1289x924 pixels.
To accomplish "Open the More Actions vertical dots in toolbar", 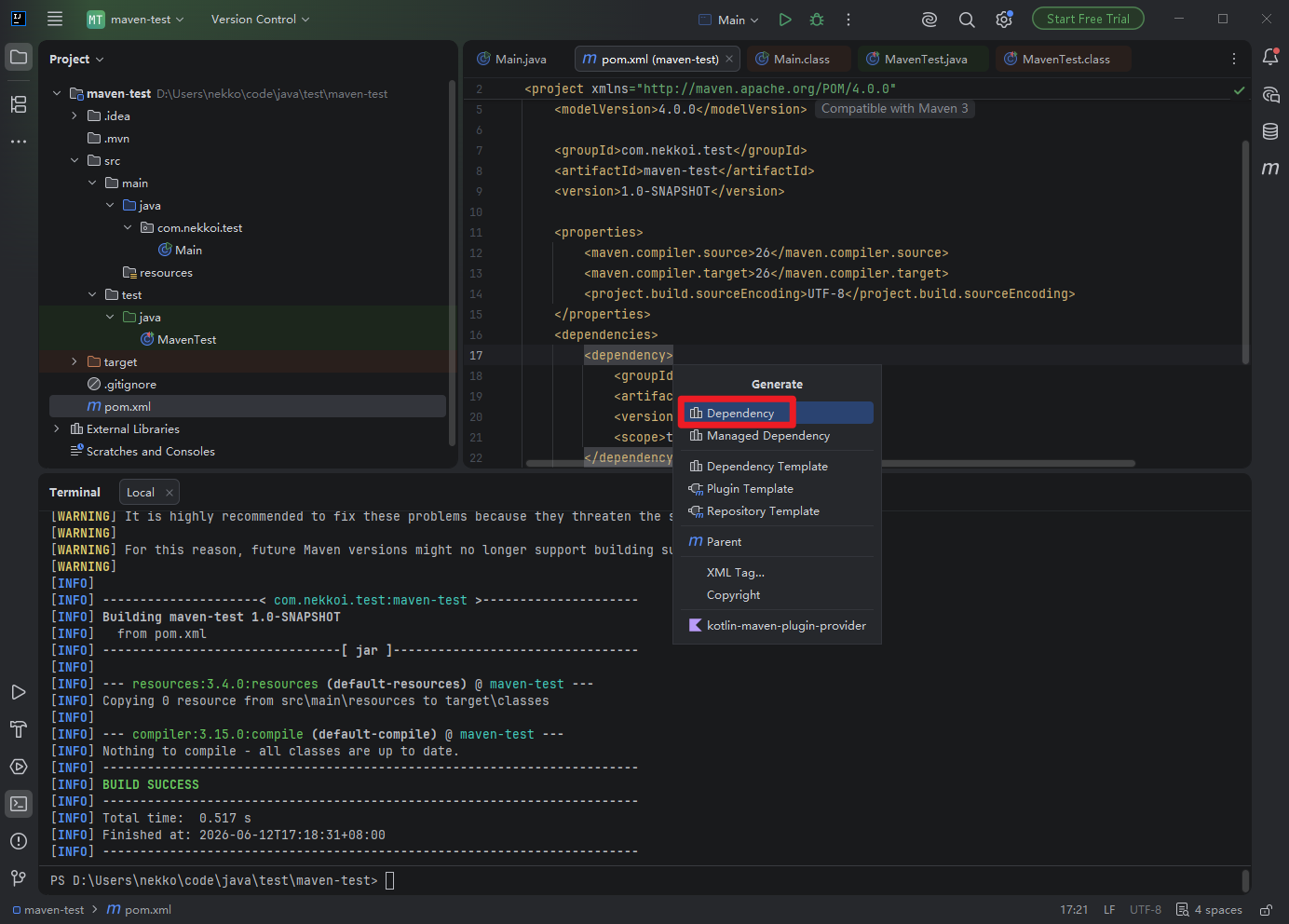I will [x=848, y=20].
